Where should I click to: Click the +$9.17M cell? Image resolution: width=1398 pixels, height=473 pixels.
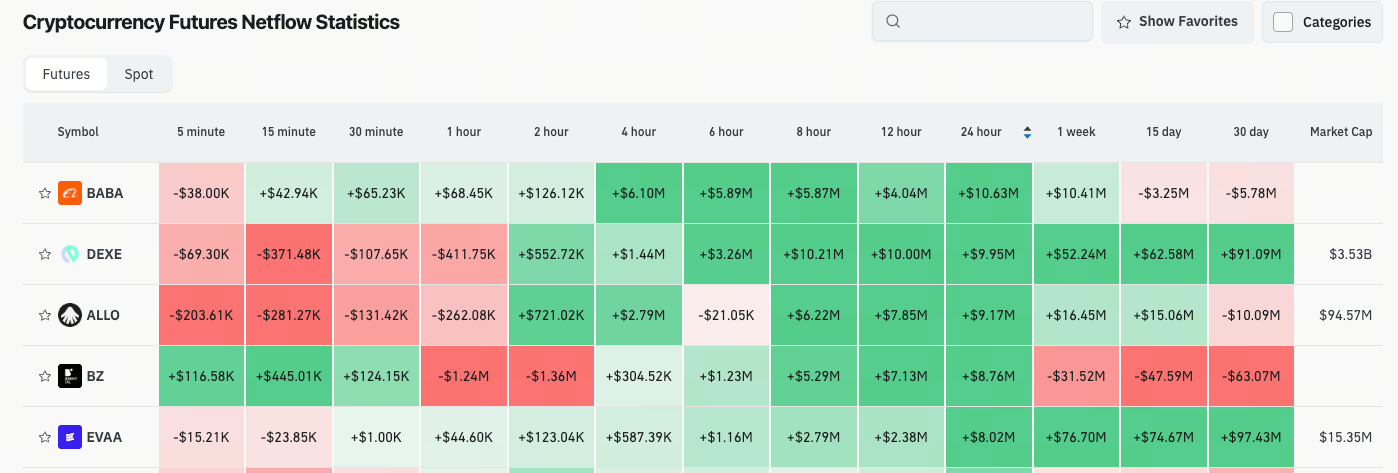point(989,315)
